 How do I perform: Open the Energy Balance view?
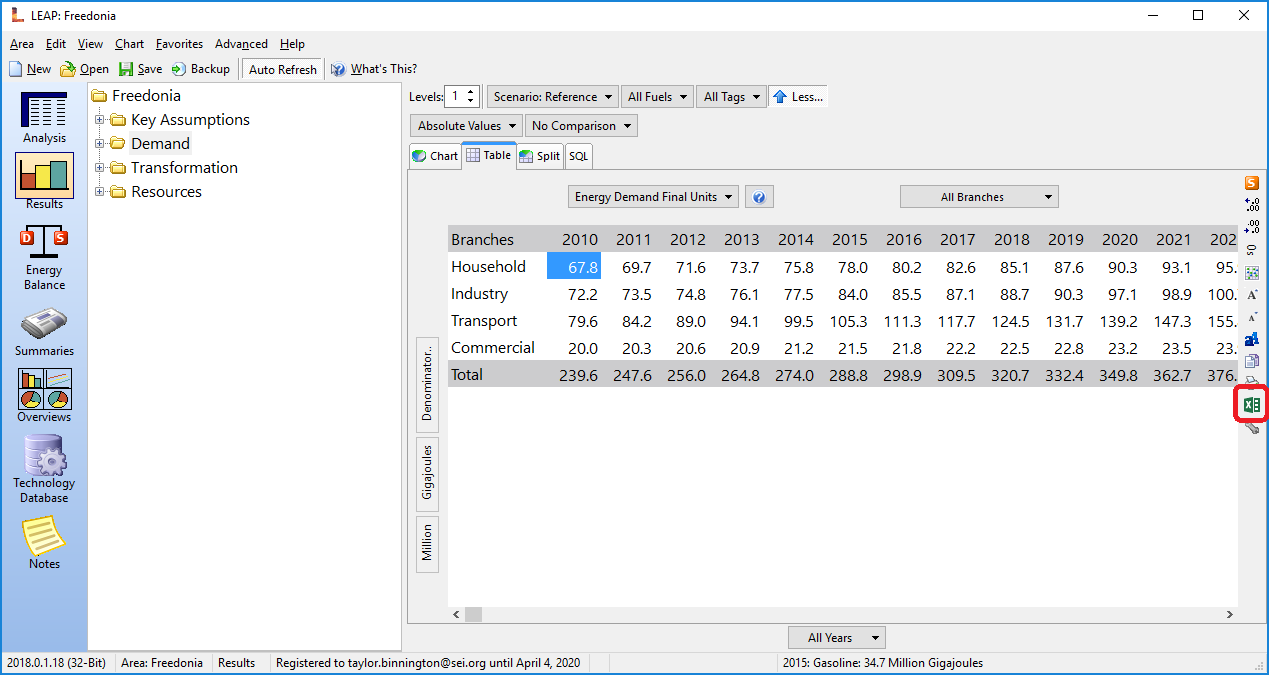(44, 258)
